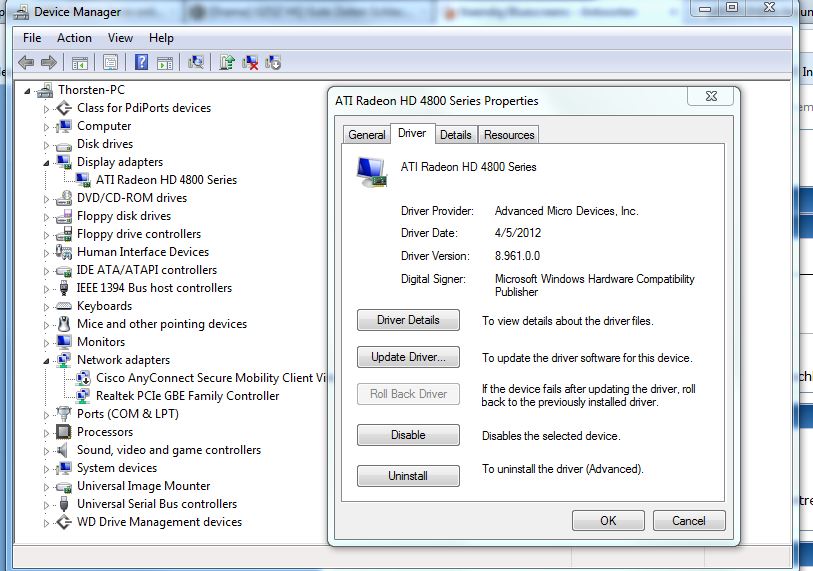Expand the Universal Image Mounter node
Screen dimensions: 813x571
click(x=46, y=486)
